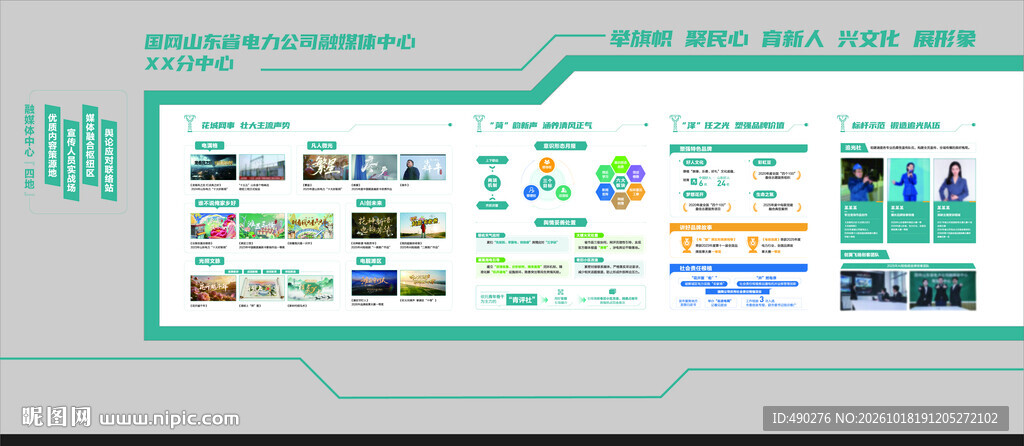Click the pylon icon beside 花城网事 heading
The height and width of the screenshot is (446, 1024).
(191, 124)
